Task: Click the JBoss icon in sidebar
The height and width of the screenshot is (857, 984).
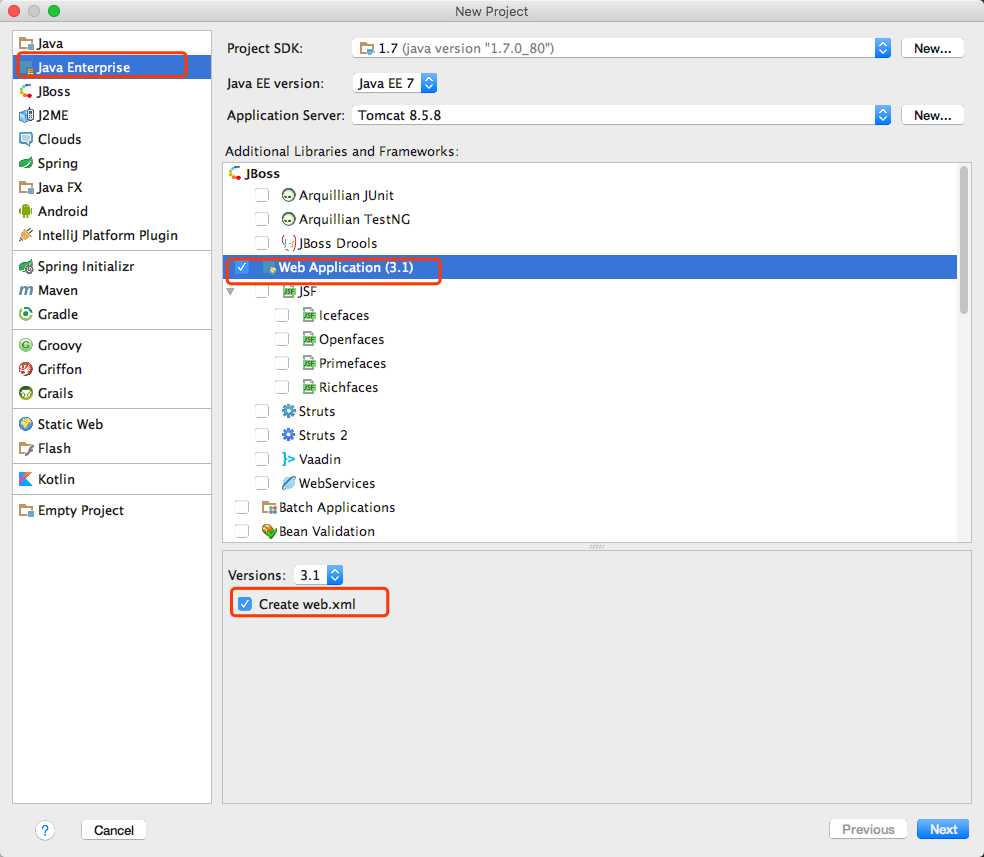Action: [26, 91]
